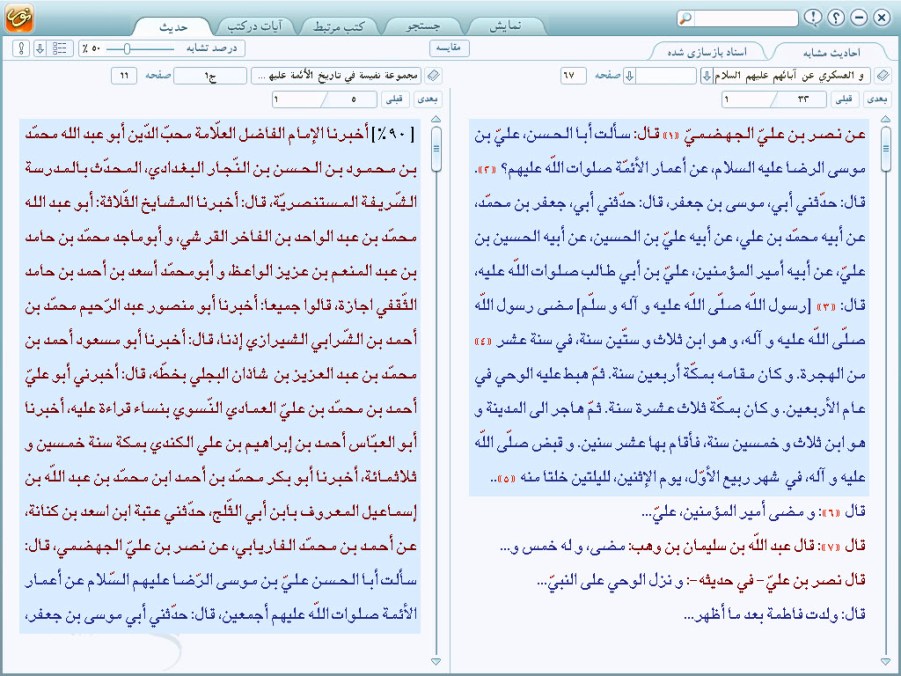Open the right pane book title dropdown arrow
Viewport: 901px width, 676px height.
706,75
